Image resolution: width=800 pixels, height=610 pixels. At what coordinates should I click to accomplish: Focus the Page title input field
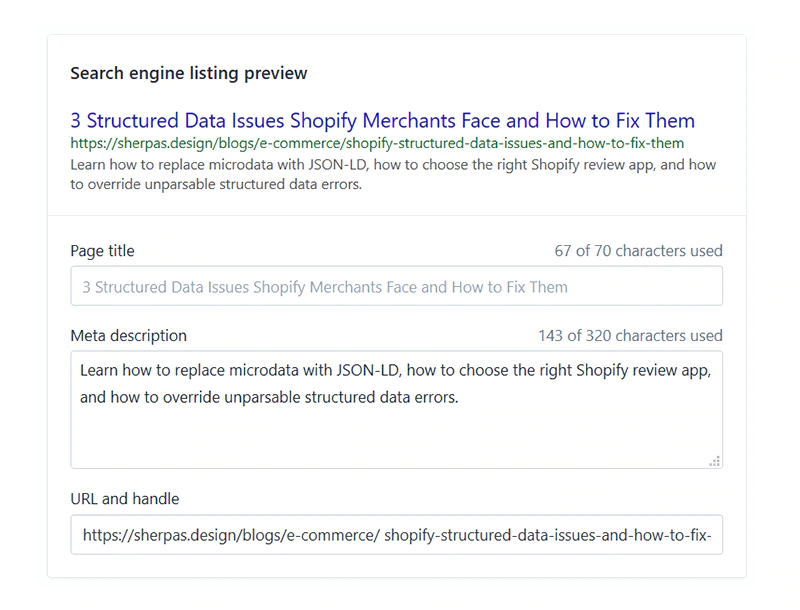396,287
